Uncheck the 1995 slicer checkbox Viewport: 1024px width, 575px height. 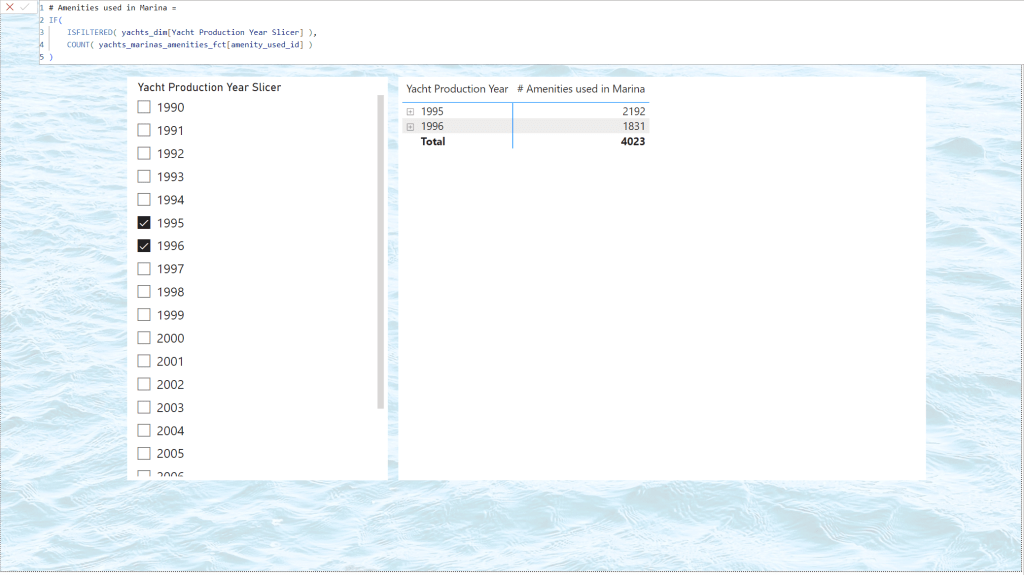144,223
